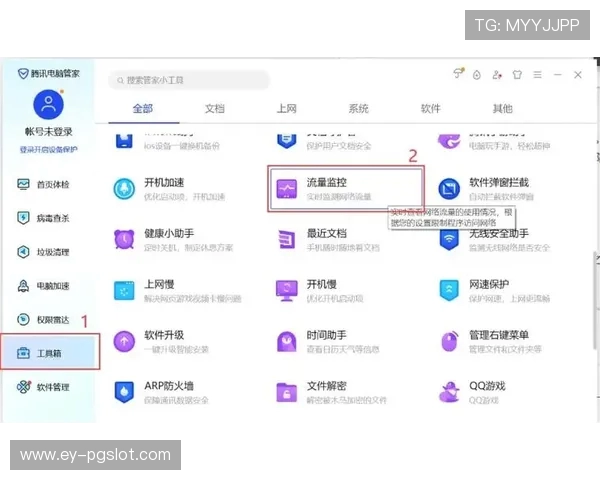Open the 开机慢 monitor icon
Screen dimensions: 600x480
pyautogui.click(x=287, y=291)
